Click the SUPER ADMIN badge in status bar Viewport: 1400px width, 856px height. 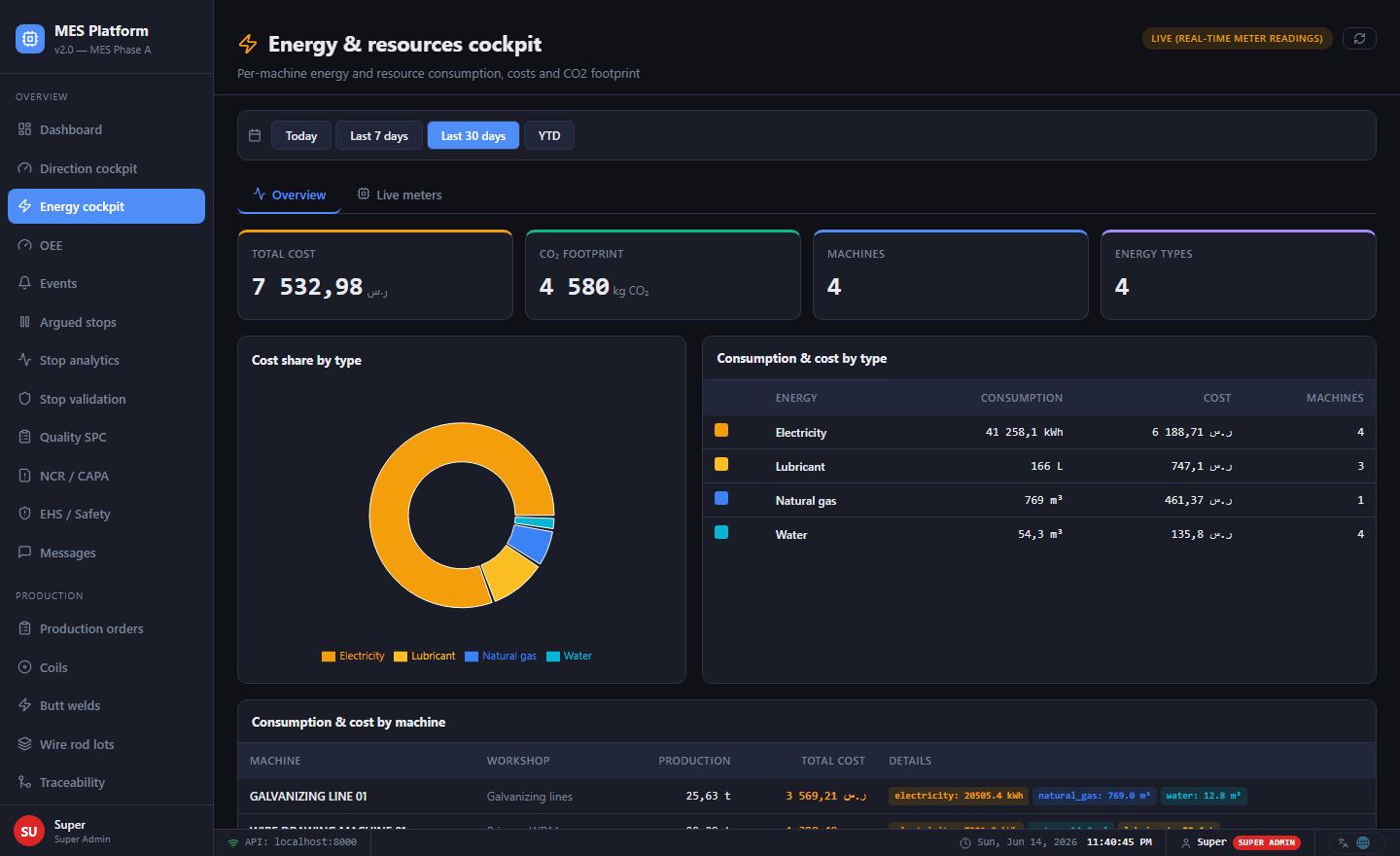1267,842
